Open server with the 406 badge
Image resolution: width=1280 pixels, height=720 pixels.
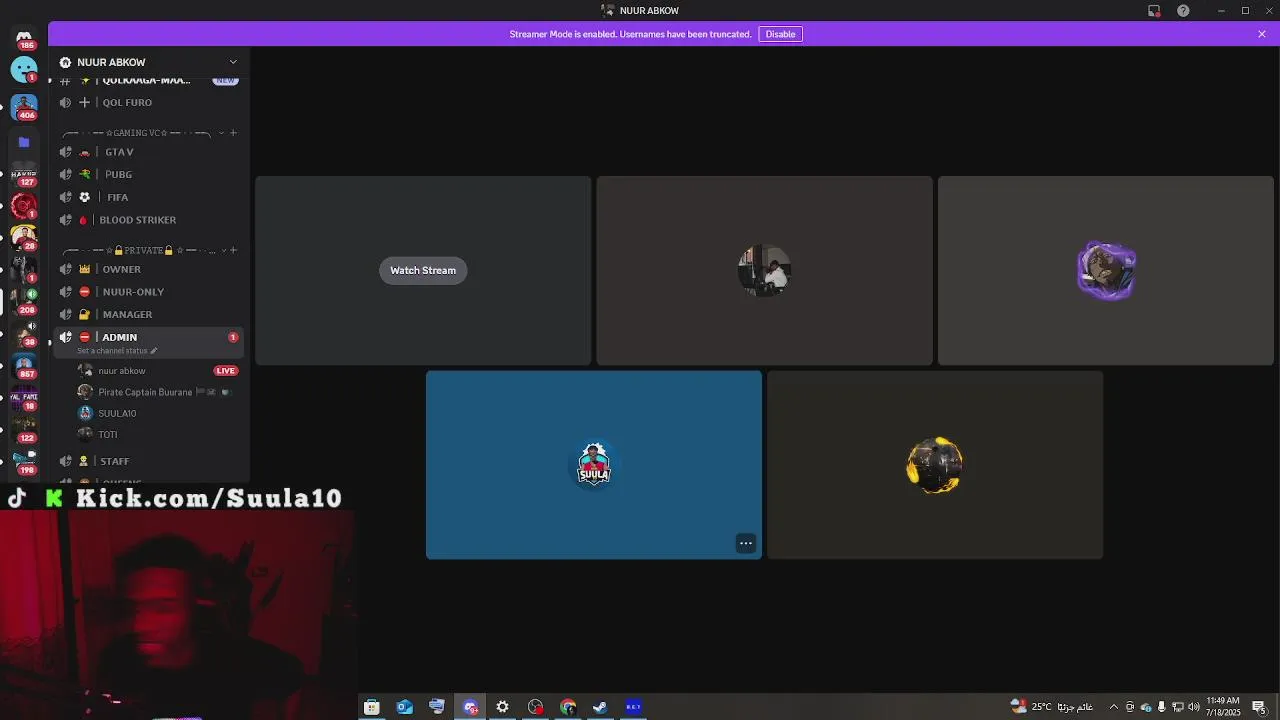click(x=24, y=106)
